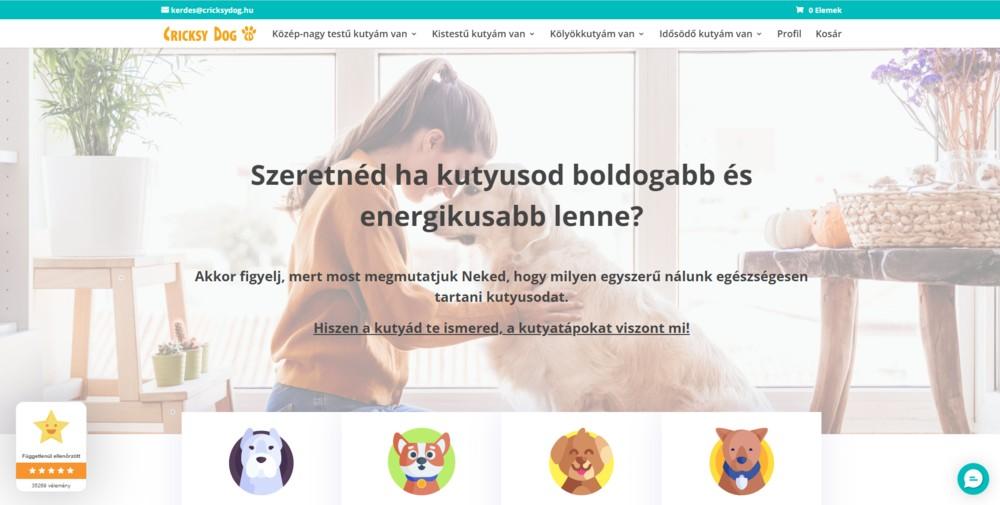Select the brown senior dog avatar
The height and width of the screenshot is (505, 1000).
click(x=741, y=461)
